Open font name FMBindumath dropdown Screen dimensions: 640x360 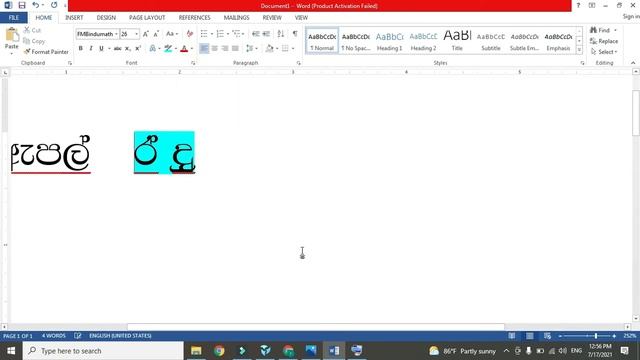(116, 34)
